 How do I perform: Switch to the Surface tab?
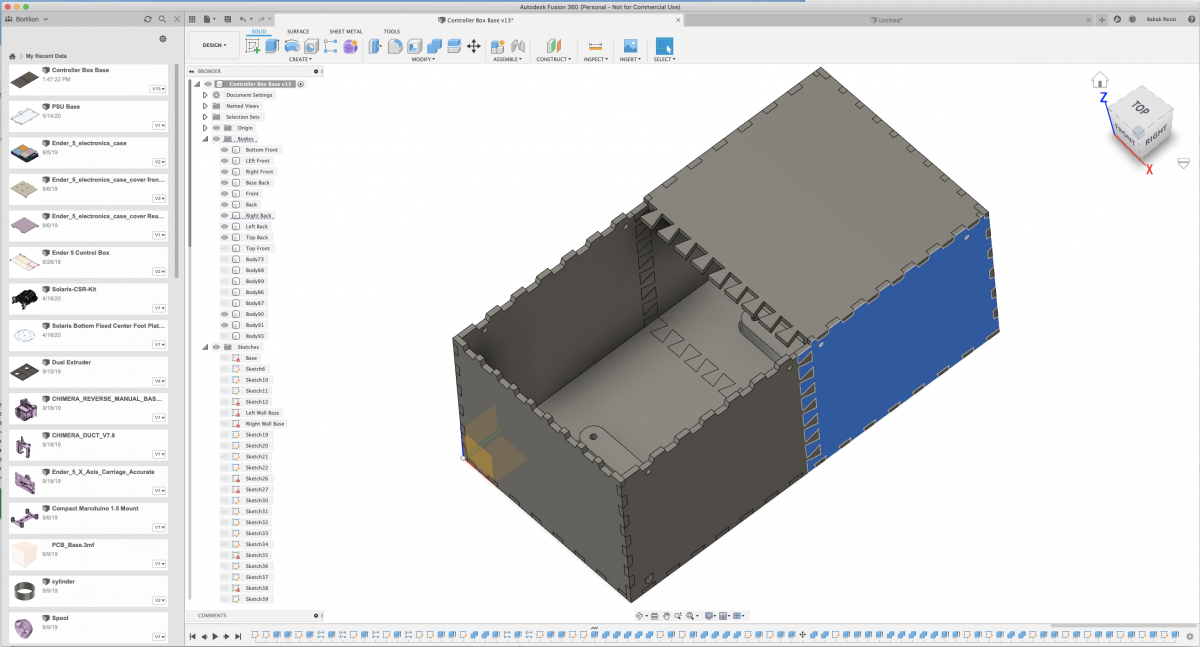pyautogui.click(x=298, y=31)
